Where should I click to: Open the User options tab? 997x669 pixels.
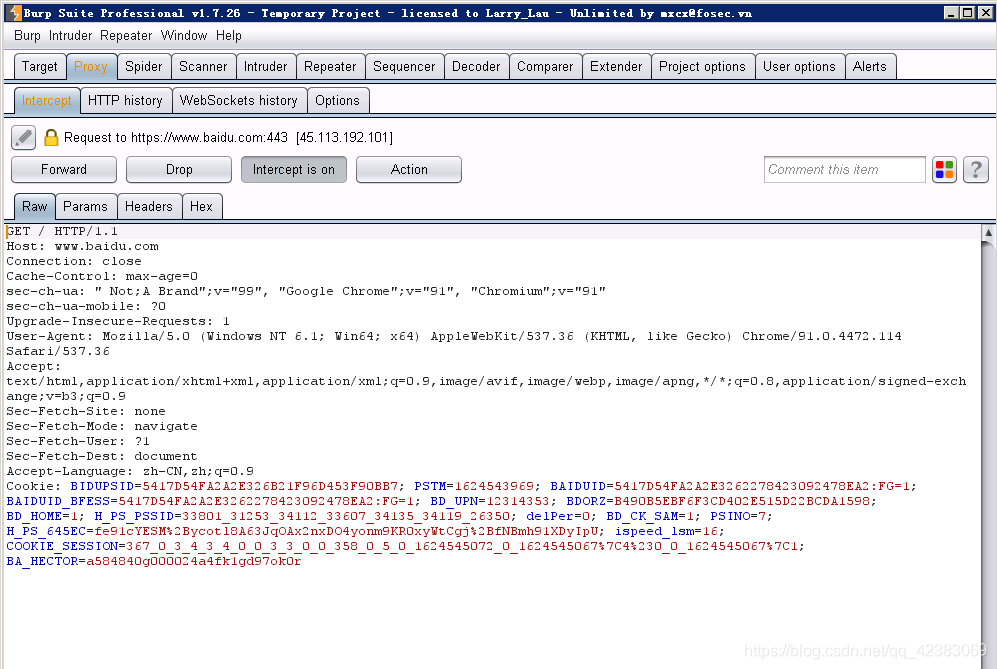799,67
